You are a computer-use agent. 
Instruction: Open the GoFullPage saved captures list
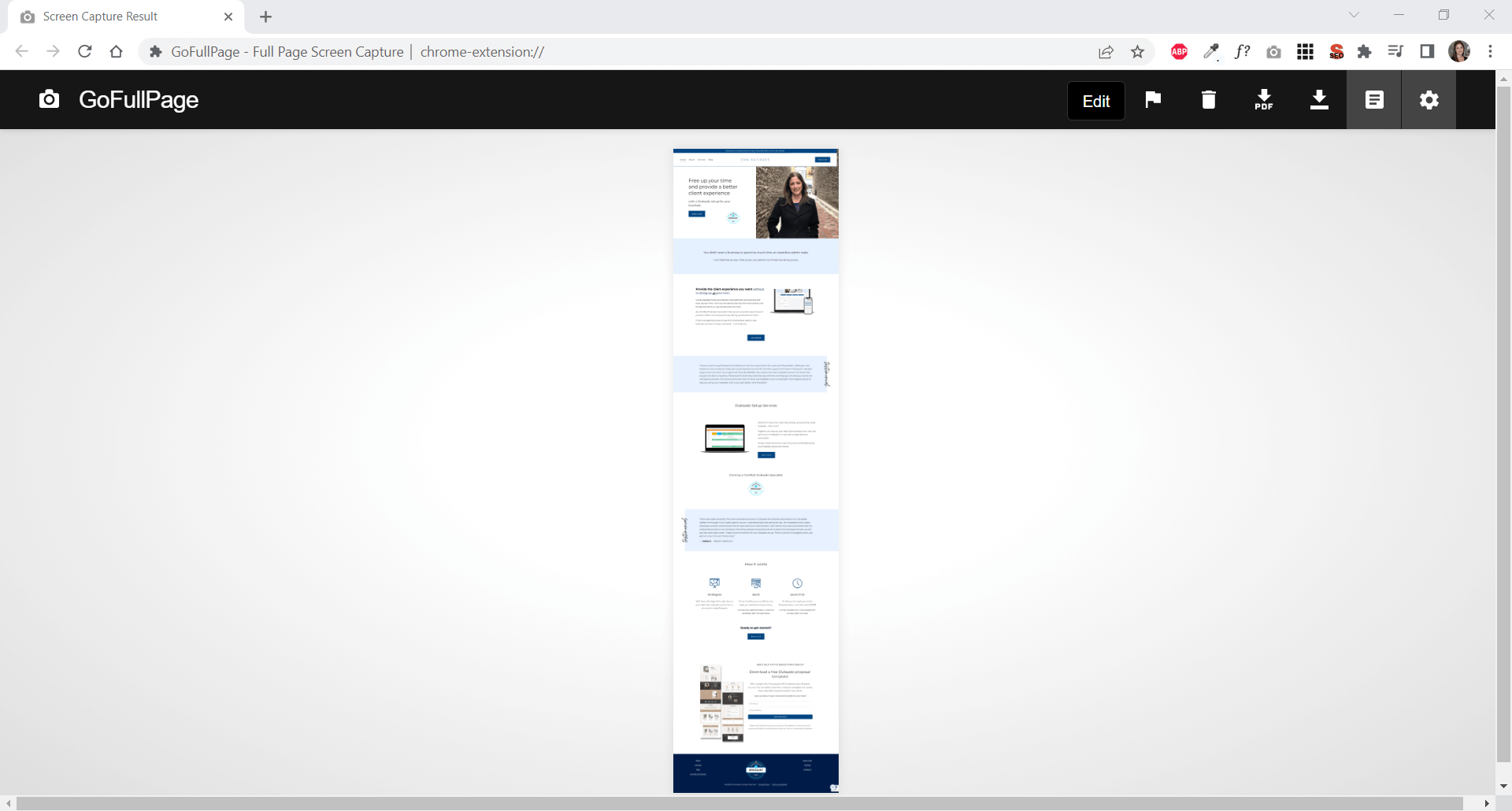pyautogui.click(x=1374, y=100)
